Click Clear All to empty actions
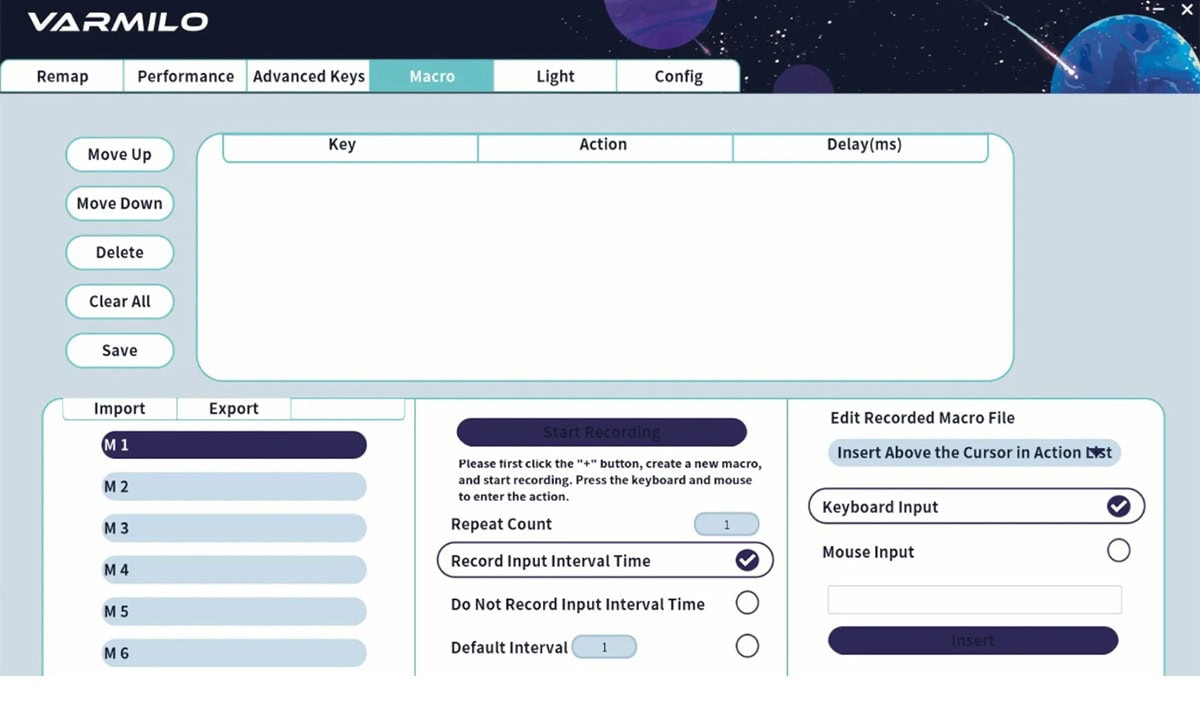 pos(120,302)
